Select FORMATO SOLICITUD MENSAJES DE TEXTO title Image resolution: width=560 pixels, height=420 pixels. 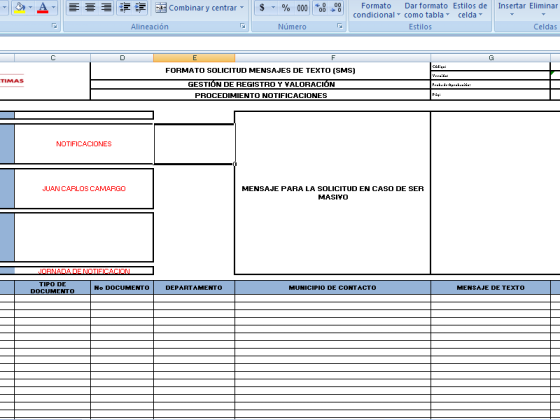[260, 71]
